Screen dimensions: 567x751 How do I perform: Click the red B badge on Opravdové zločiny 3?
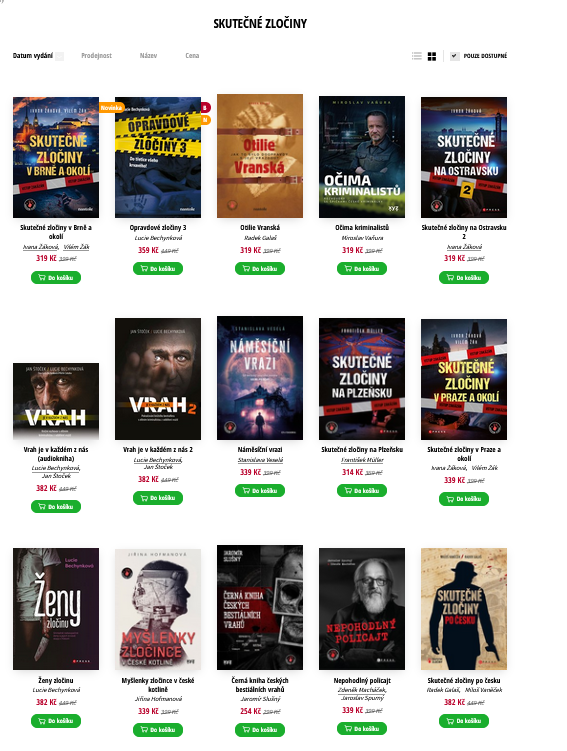pos(205,107)
